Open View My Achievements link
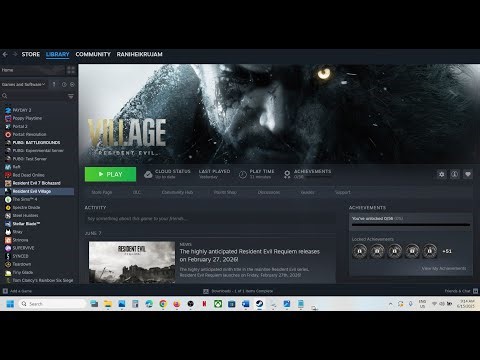 point(444,268)
